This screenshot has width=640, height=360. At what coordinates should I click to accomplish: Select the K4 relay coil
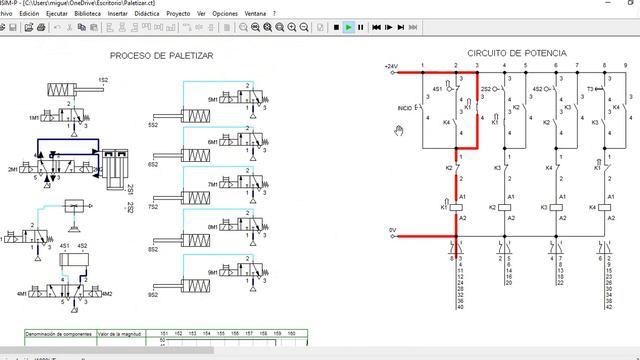tap(604, 207)
